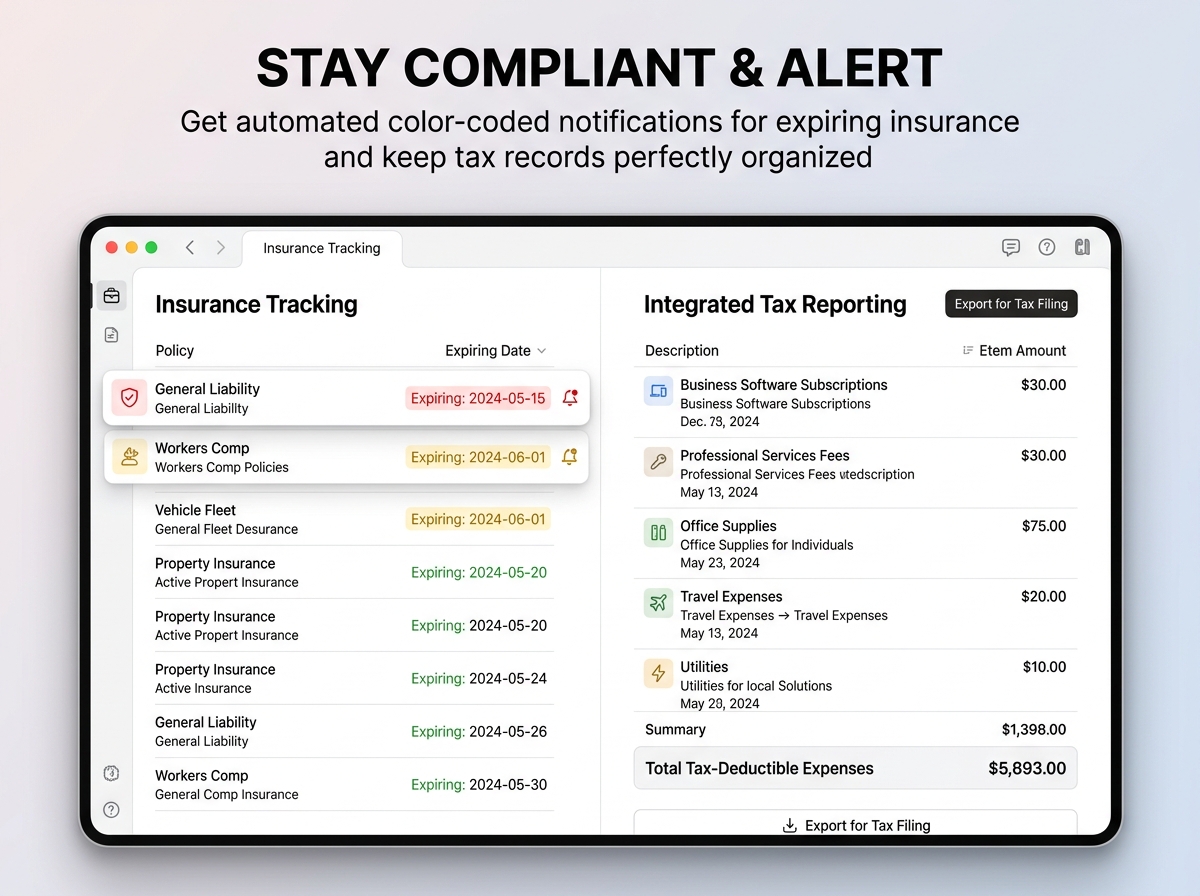This screenshot has width=1200, height=896.
Task: Click bottom Export for Tax Filing download button
Action: [856, 825]
